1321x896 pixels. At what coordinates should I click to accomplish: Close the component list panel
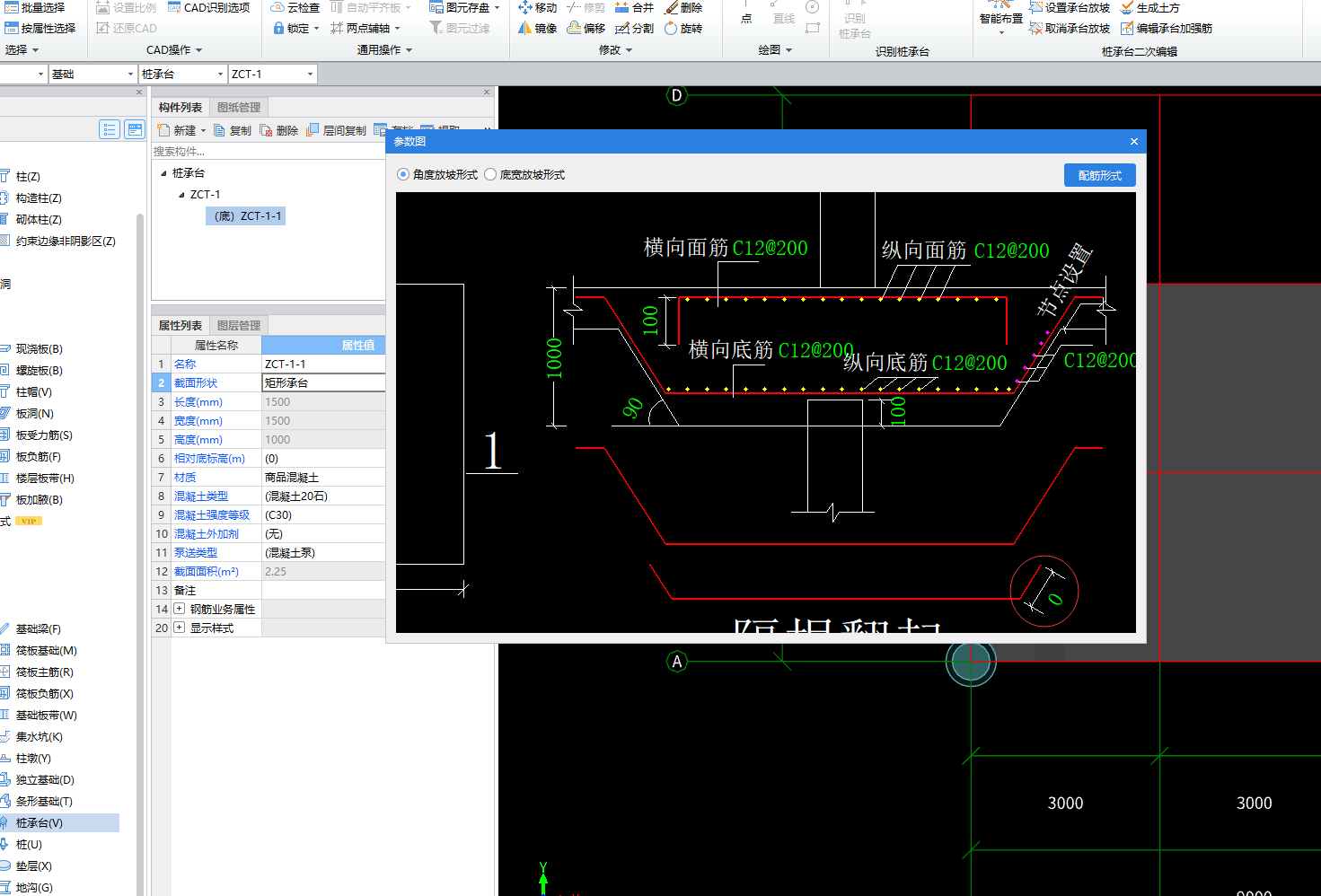click(x=487, y=92)
